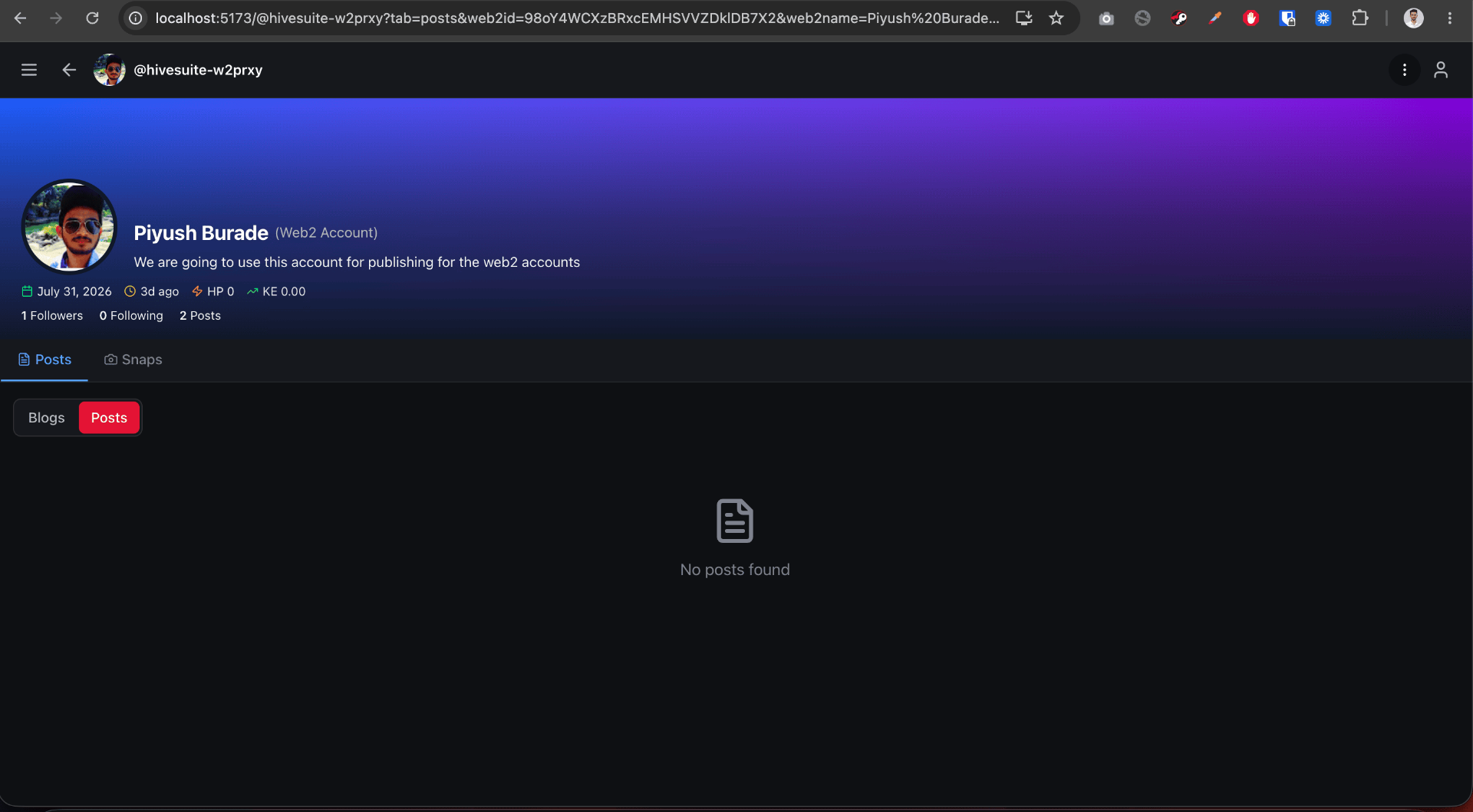Viewport: 1473px width, 812px height.
Task: Click the gray circle extension icon
Action: (x=1142, y=18)
